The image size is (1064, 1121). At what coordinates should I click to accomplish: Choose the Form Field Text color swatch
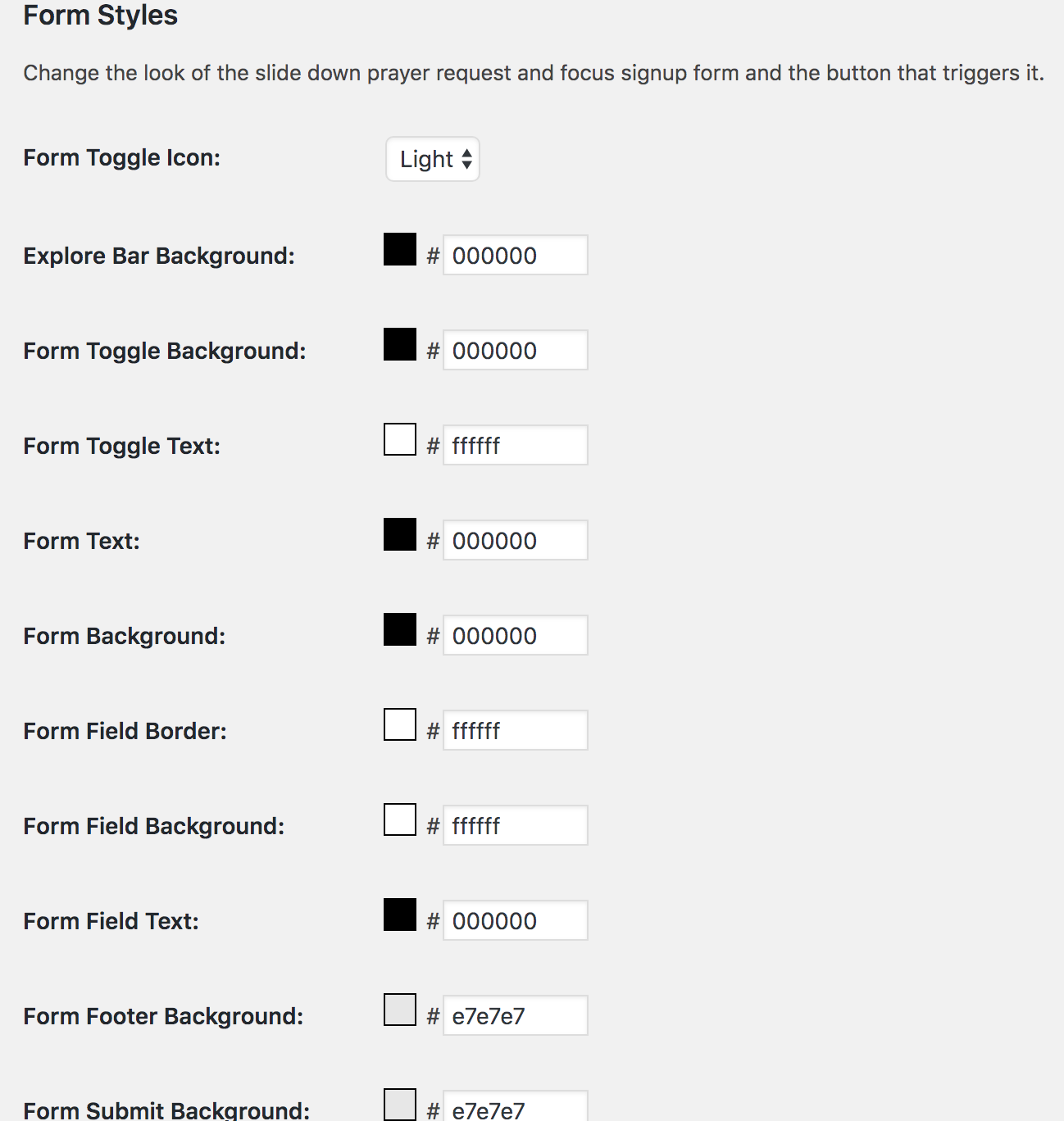[x=400, y=914]
